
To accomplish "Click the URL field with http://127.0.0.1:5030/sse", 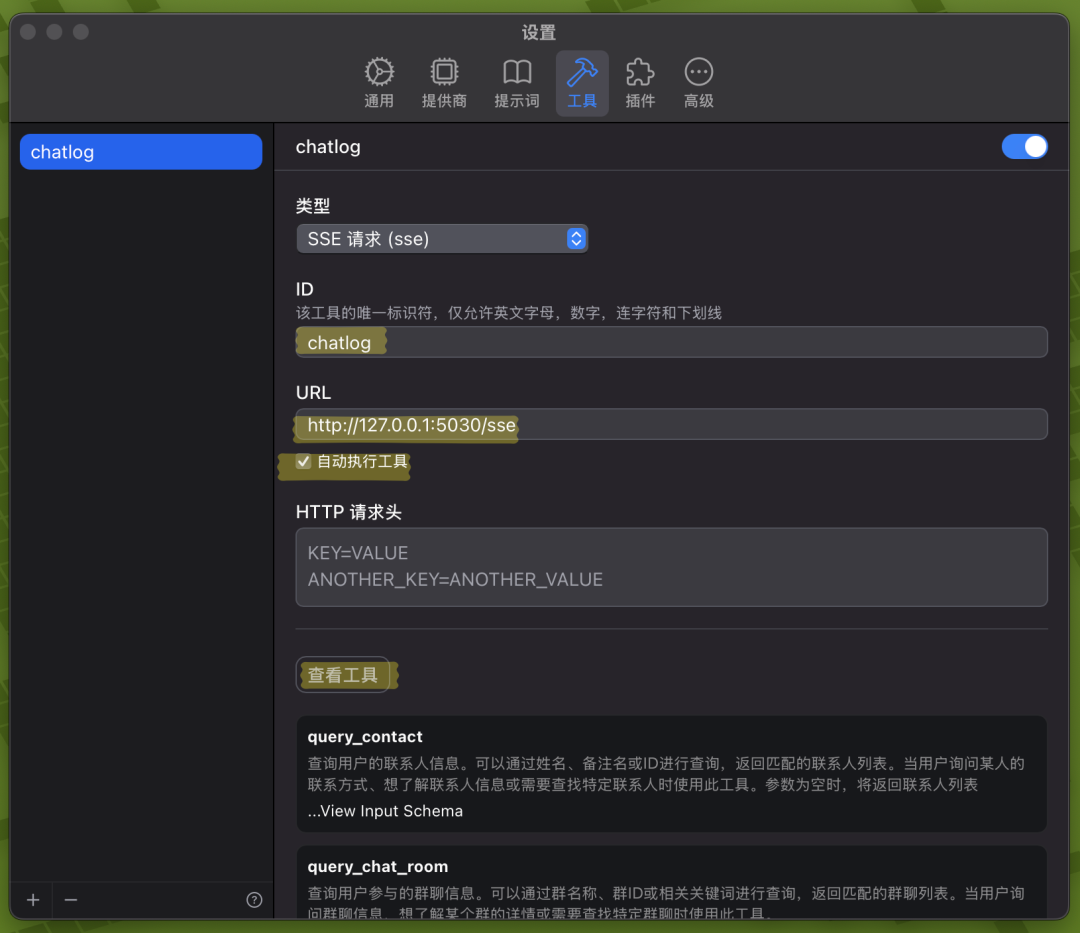I will 670,424.
